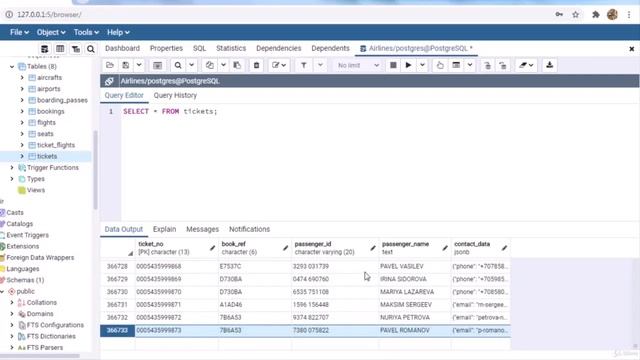Click the Stop query square icon
640x360 pixels.
393,65
